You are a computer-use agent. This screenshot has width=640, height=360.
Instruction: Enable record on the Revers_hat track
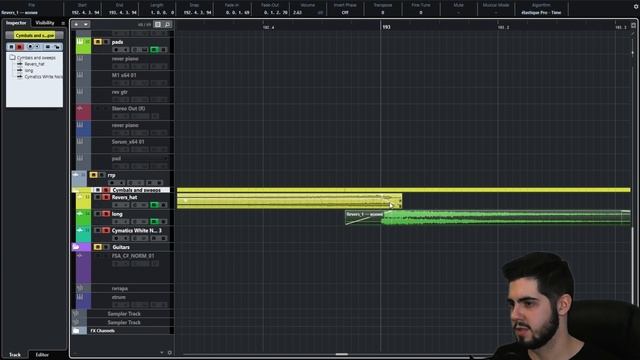[116, 205]
